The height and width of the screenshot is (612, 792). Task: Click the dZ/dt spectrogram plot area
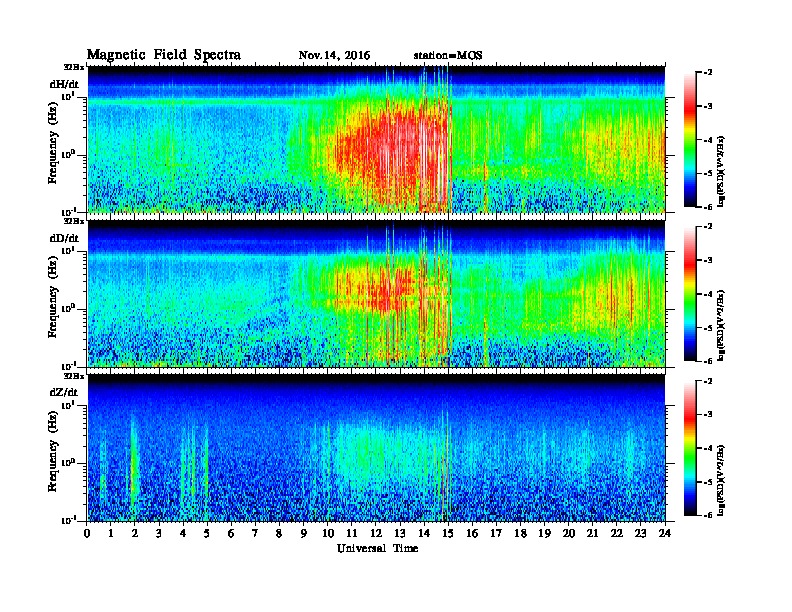click(376, 447)
